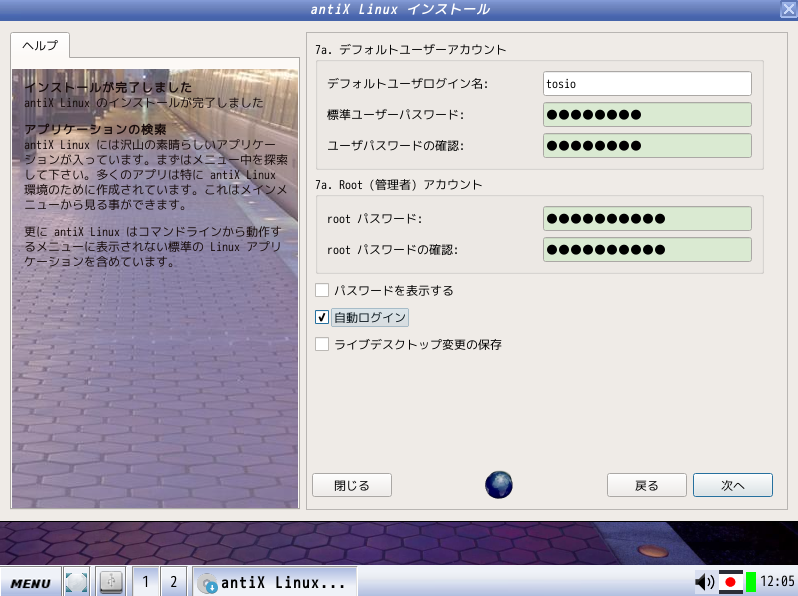Screen dimensions: 798x596
Task: Switch to workspace 1
Action: click(146, 582)
